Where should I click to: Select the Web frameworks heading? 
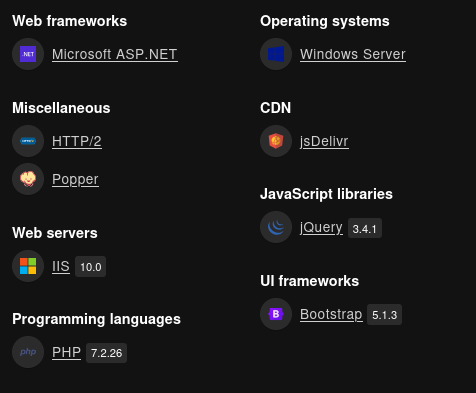point(70,21)
